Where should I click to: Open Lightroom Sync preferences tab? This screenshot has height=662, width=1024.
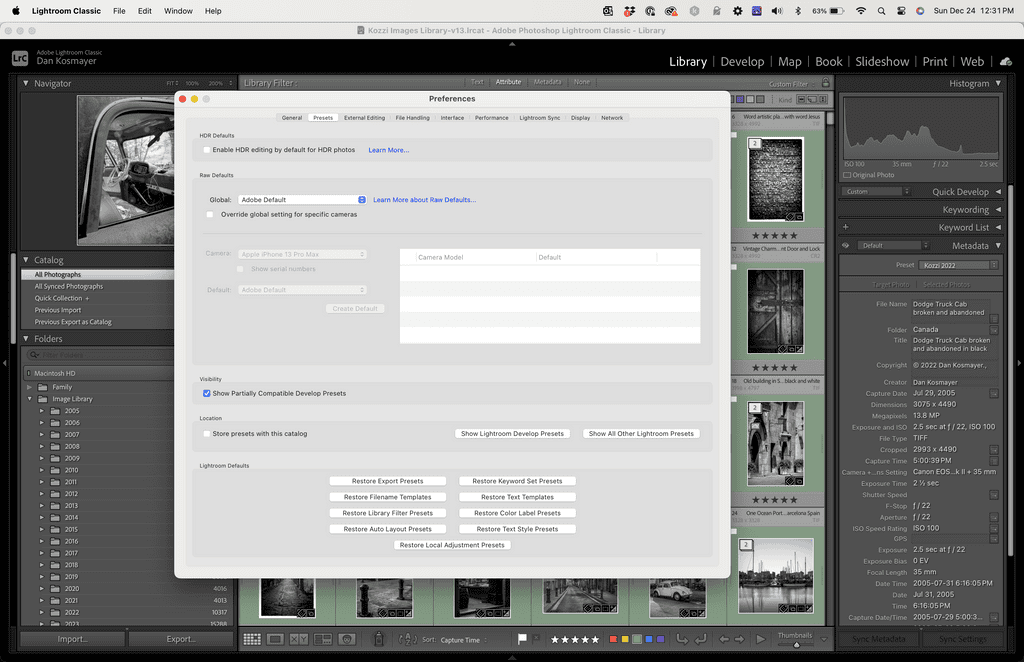coord(539,118)
